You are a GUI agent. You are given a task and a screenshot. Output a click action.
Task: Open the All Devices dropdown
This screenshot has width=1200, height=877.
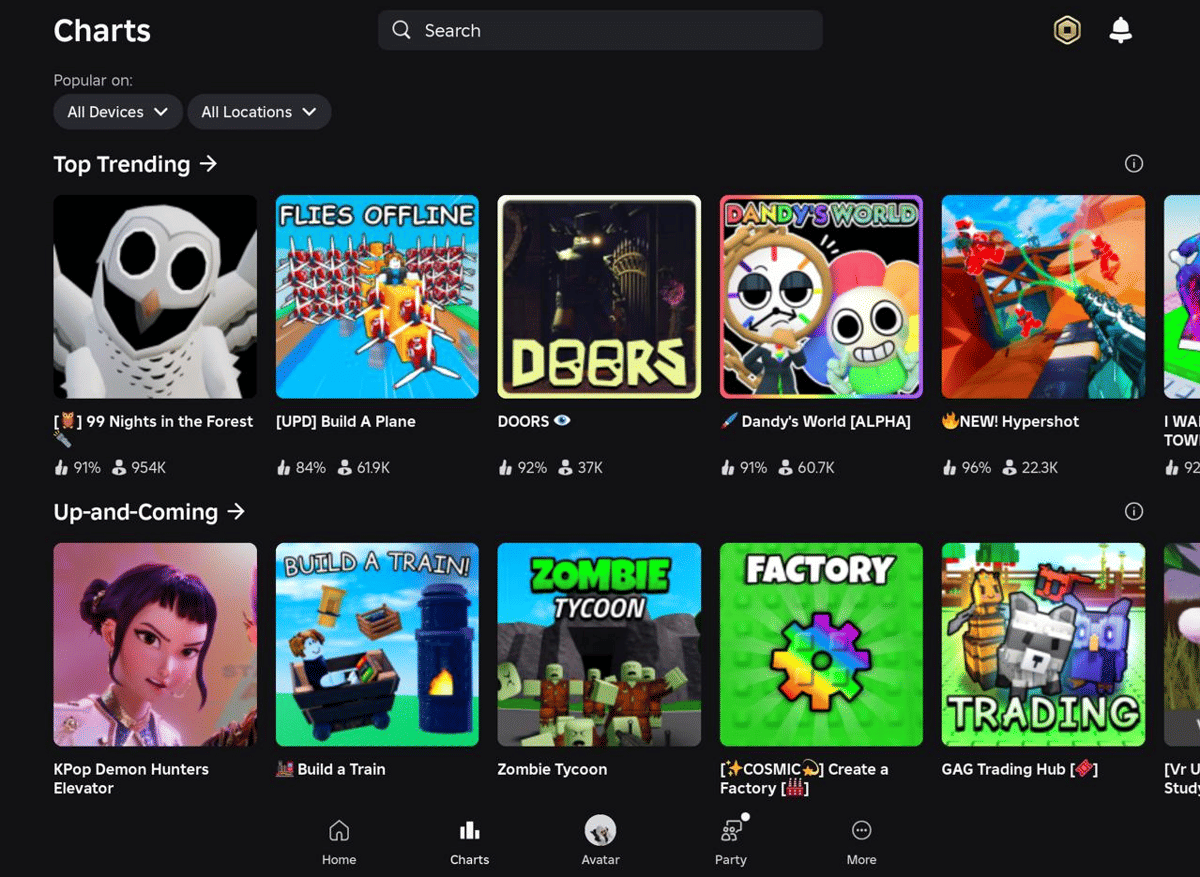117,111
